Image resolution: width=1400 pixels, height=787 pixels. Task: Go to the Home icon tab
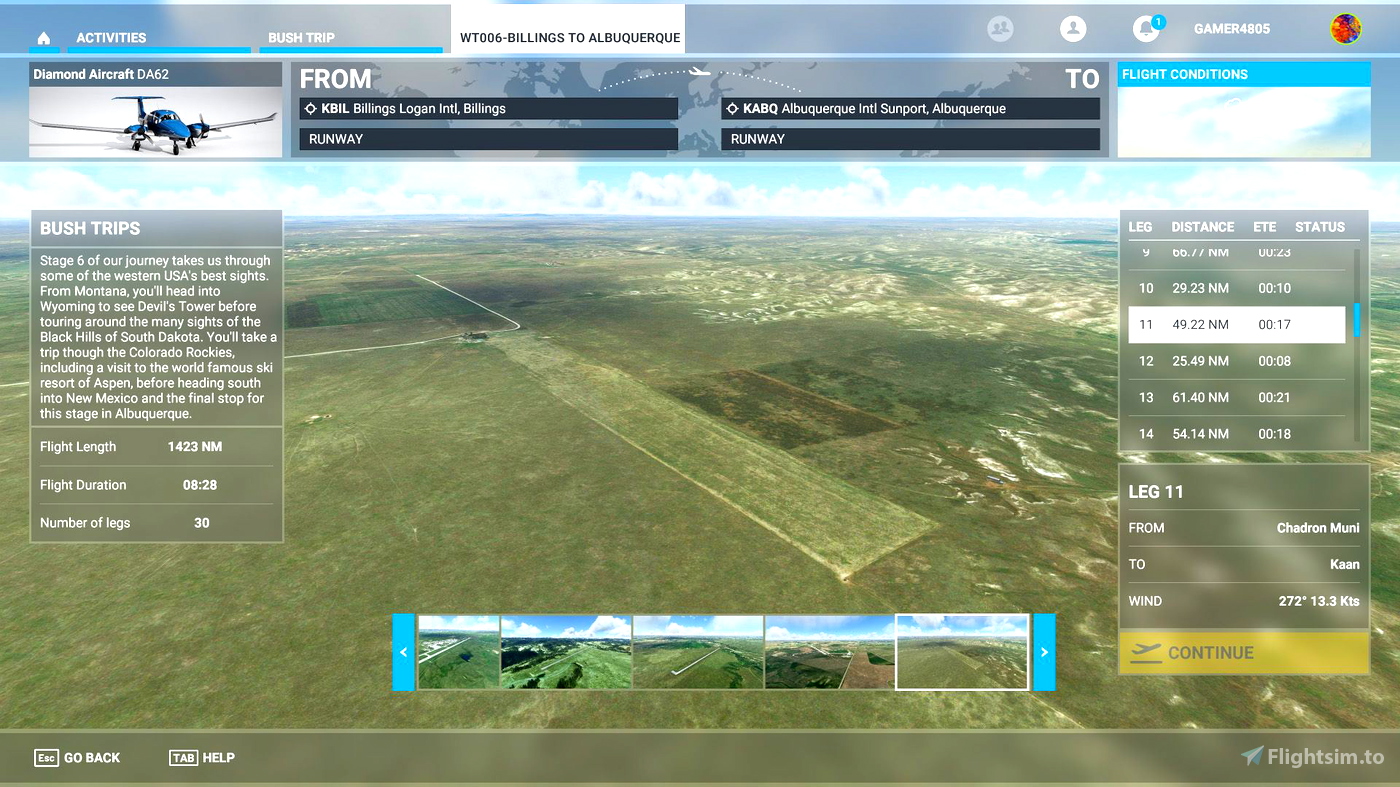coord(43,38)
